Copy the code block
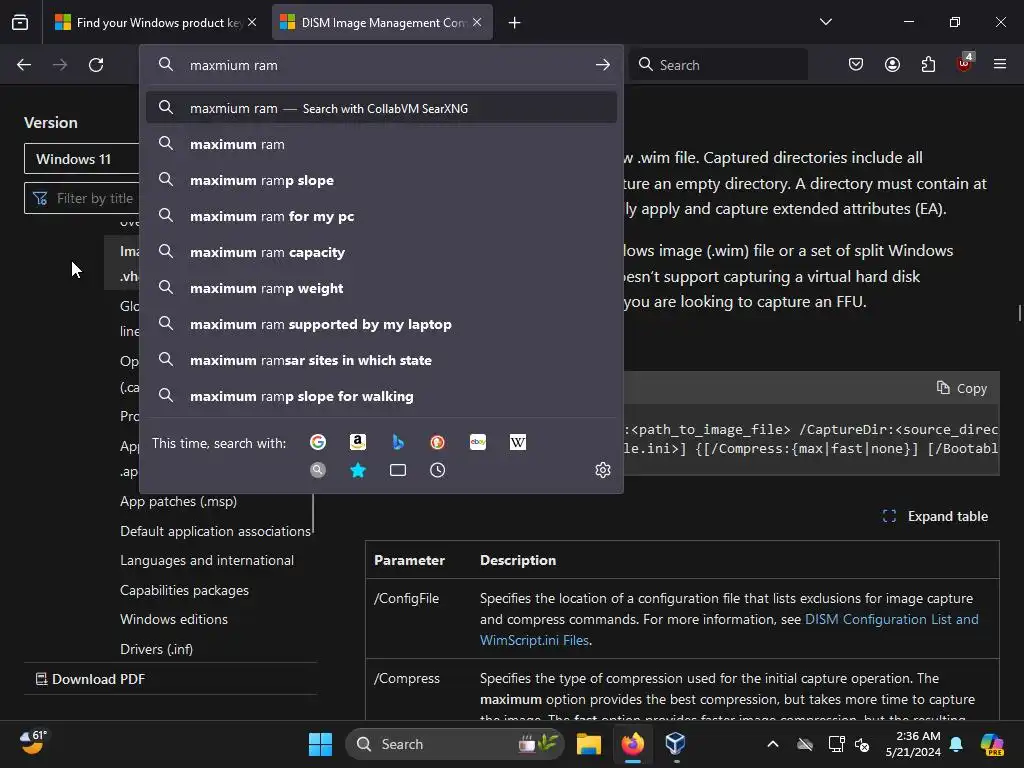 (x=962, y=388)
